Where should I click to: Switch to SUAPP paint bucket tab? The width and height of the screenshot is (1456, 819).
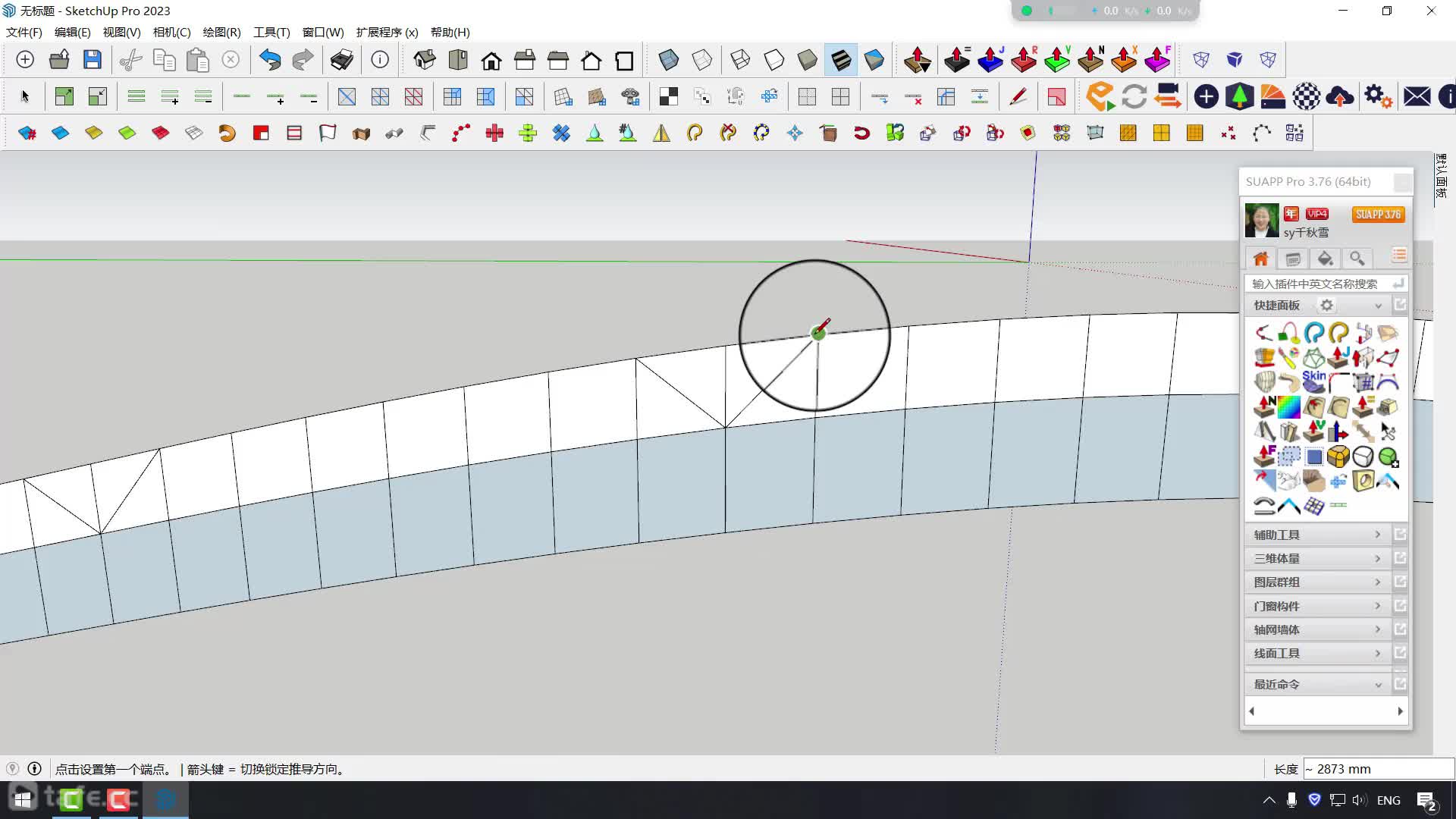point(1325,259)
